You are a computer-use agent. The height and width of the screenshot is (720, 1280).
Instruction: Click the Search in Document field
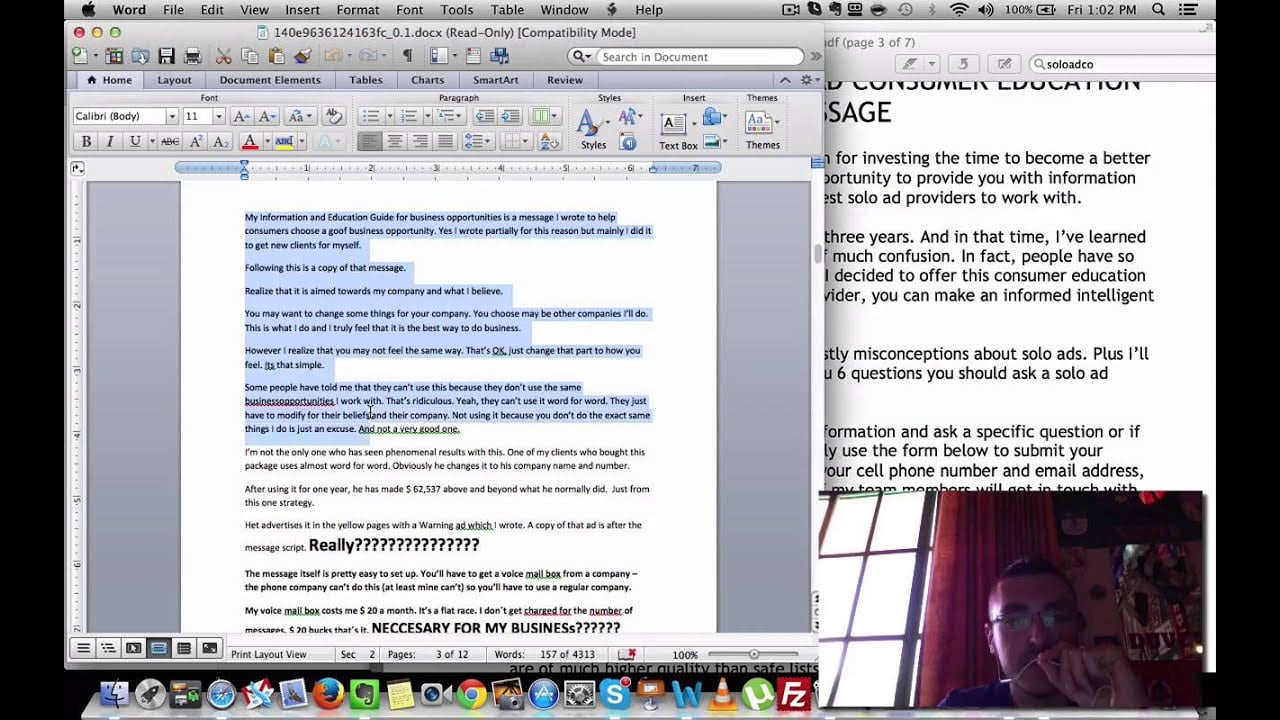point(697,57)
